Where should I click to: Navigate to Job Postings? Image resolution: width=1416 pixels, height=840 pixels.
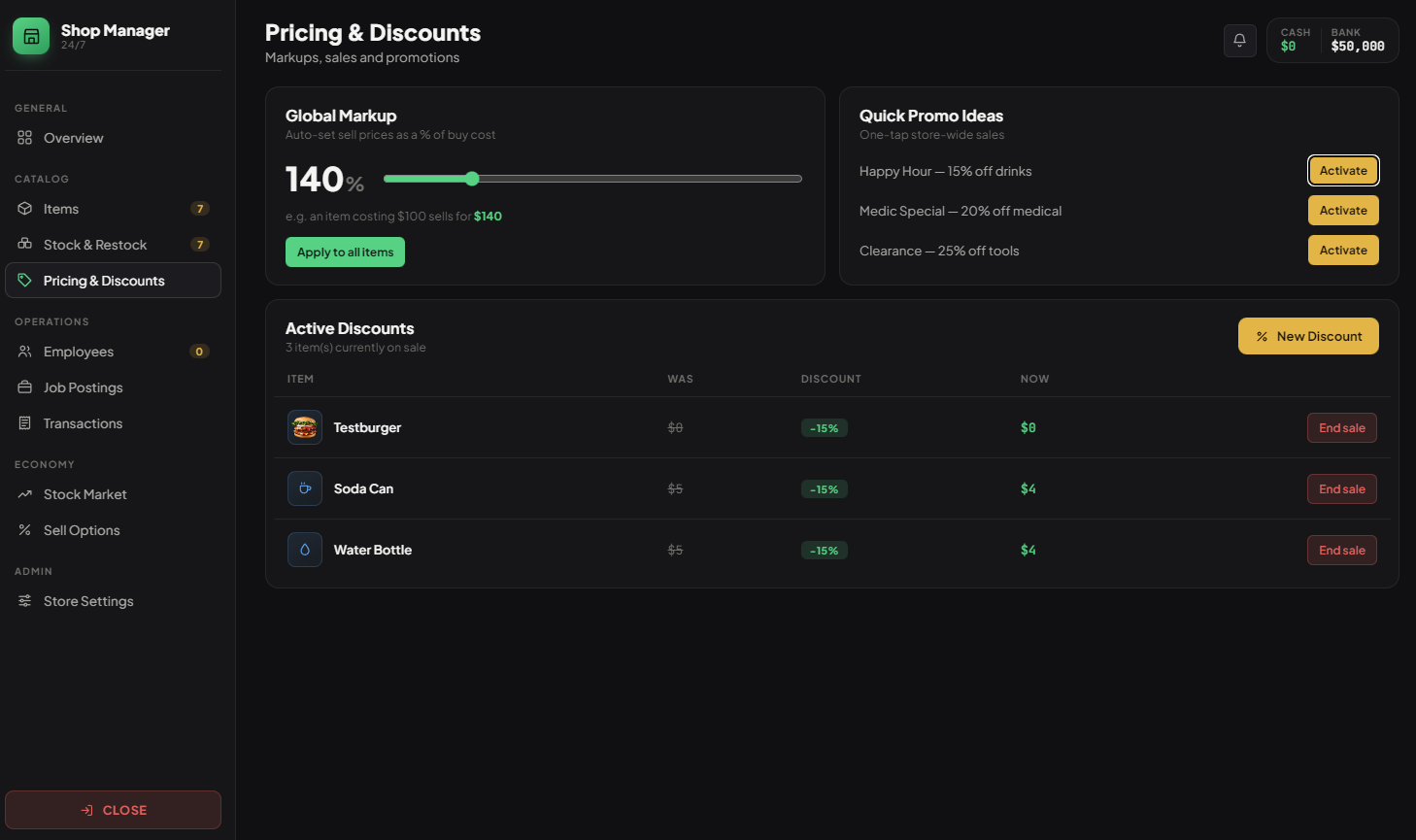pos(113,387)
